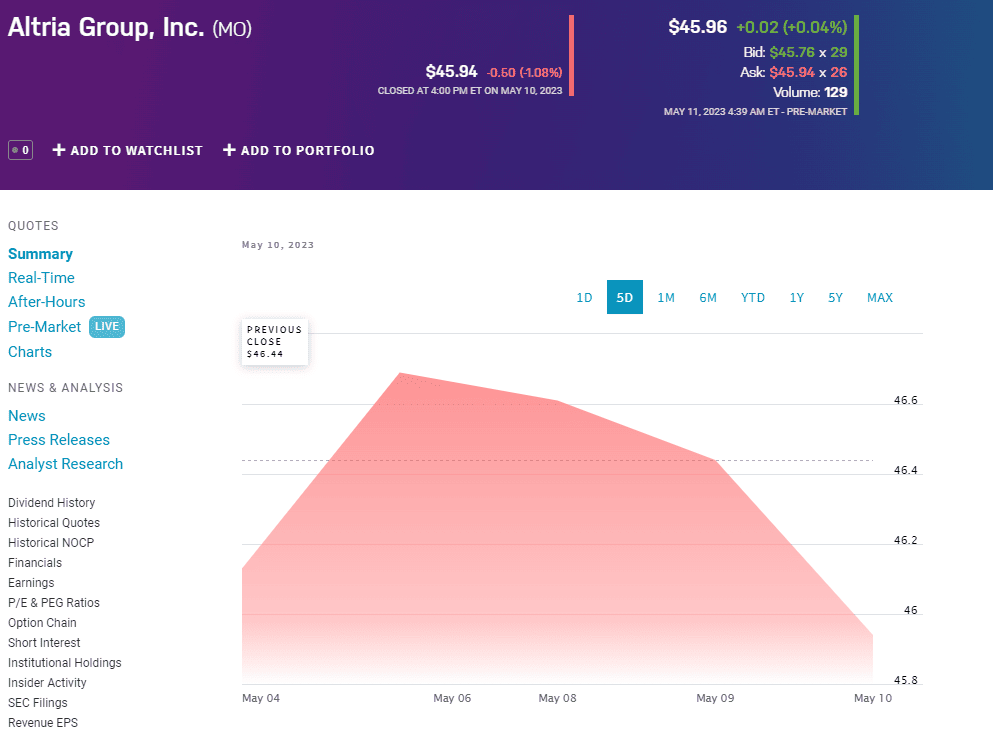Viewport: 993px width, 738px height.
Task: Click the May 10, 2023 chart date
Action: tap(278, 245)
